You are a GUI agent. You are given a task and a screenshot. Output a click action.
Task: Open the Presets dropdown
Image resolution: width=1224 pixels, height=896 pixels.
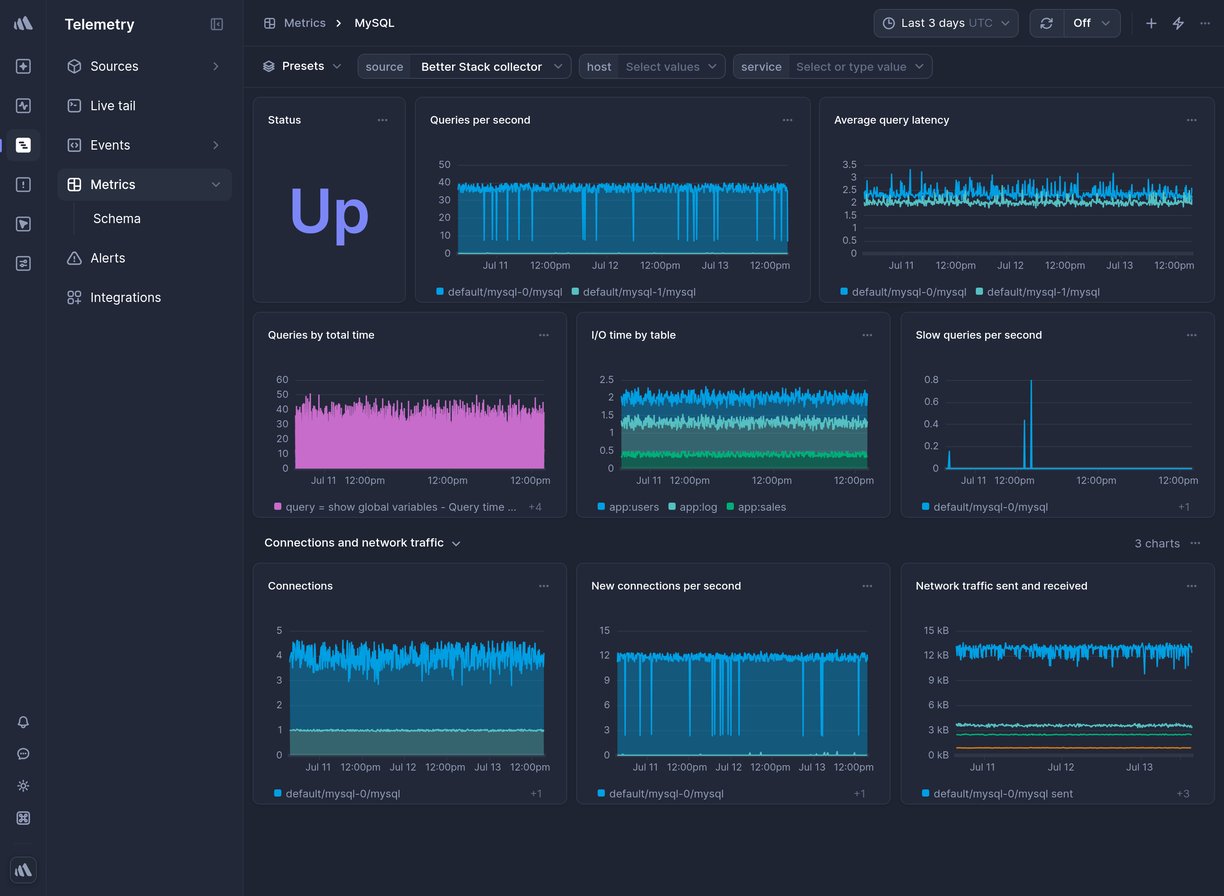pos(302,66)
